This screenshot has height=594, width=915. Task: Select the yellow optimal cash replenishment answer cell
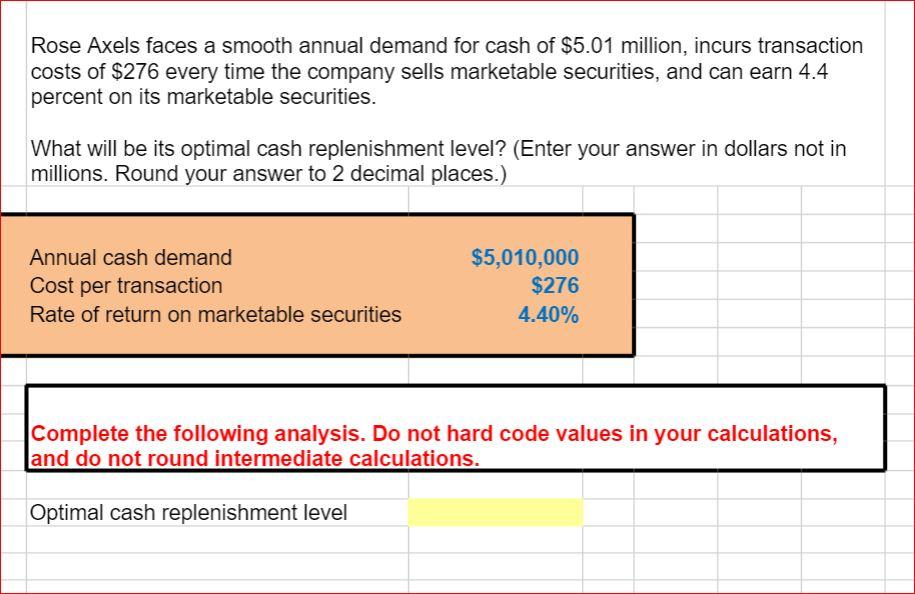(x=495, y=512)
